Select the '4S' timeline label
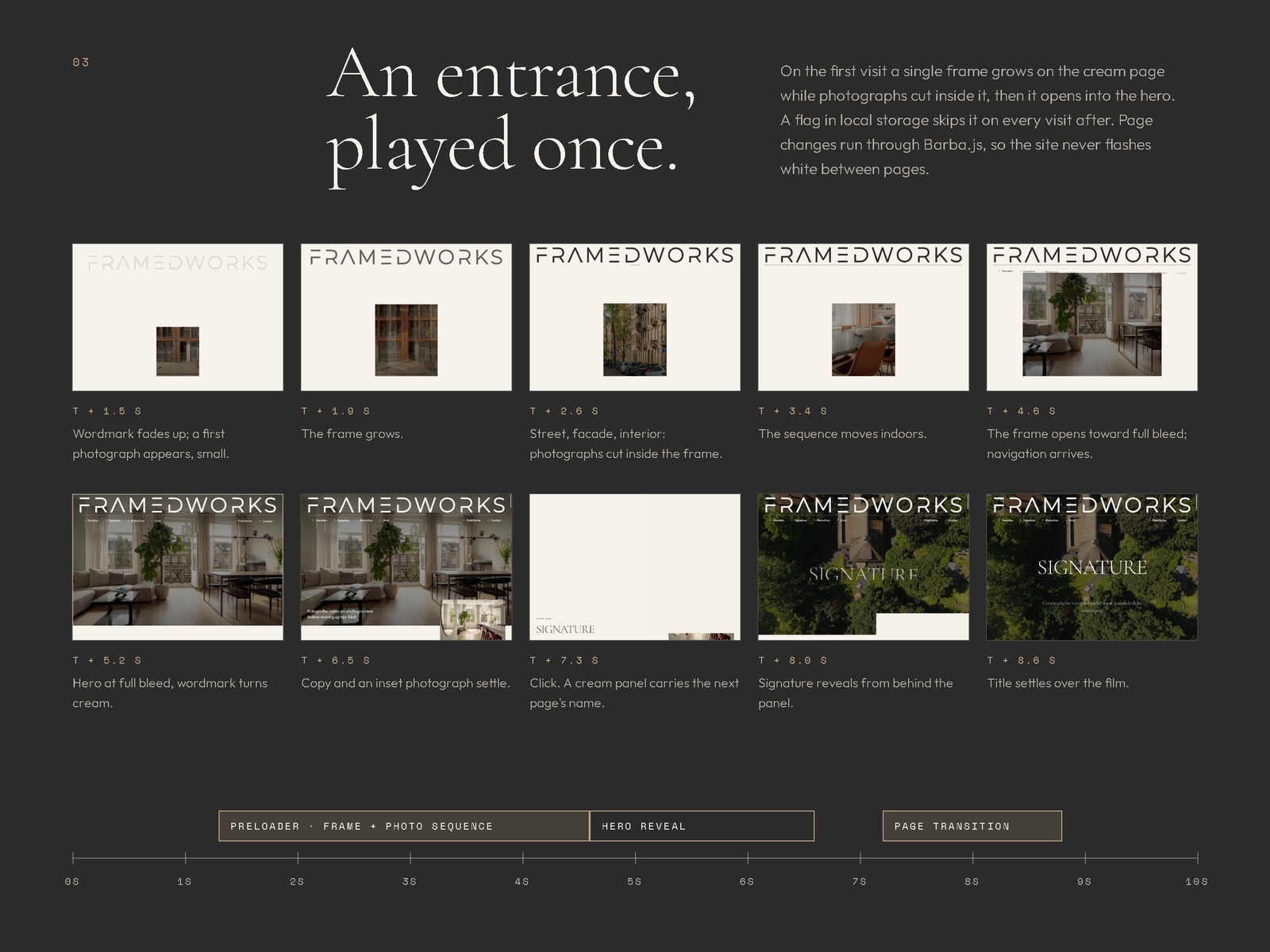Image resolution: width=1270 pixels, height=952 pixels. tap(521, 881)
